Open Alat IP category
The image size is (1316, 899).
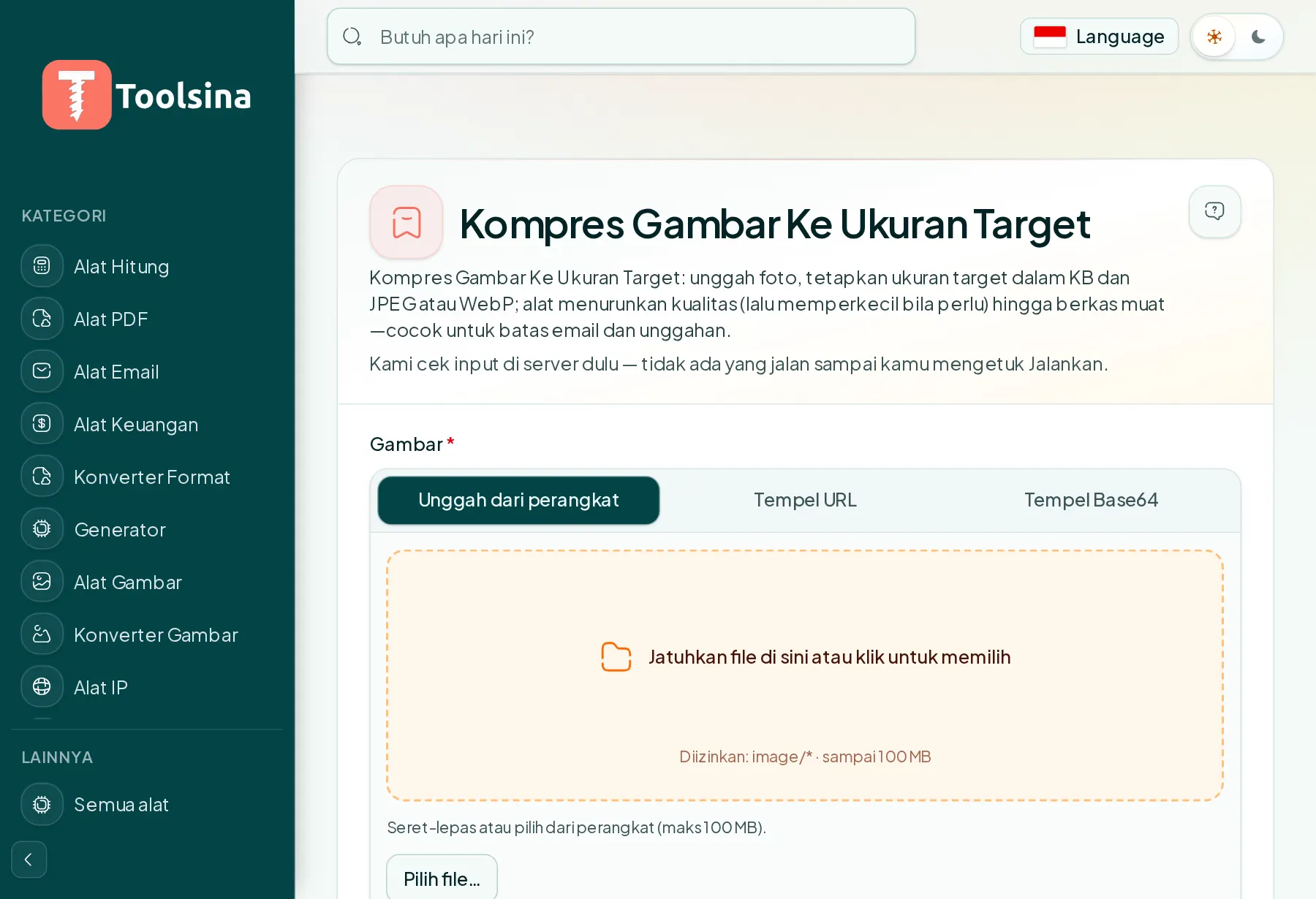point(146,687)
